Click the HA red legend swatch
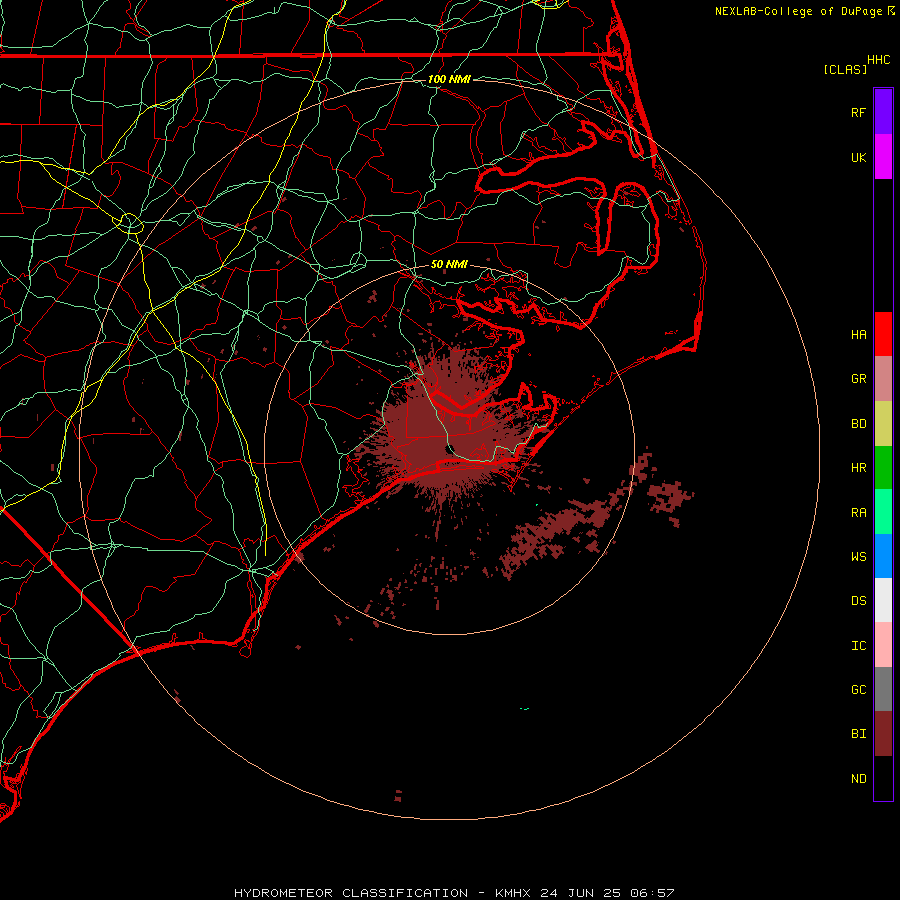The width and height of the screenshot is (900, 900). tap(883, 334)
